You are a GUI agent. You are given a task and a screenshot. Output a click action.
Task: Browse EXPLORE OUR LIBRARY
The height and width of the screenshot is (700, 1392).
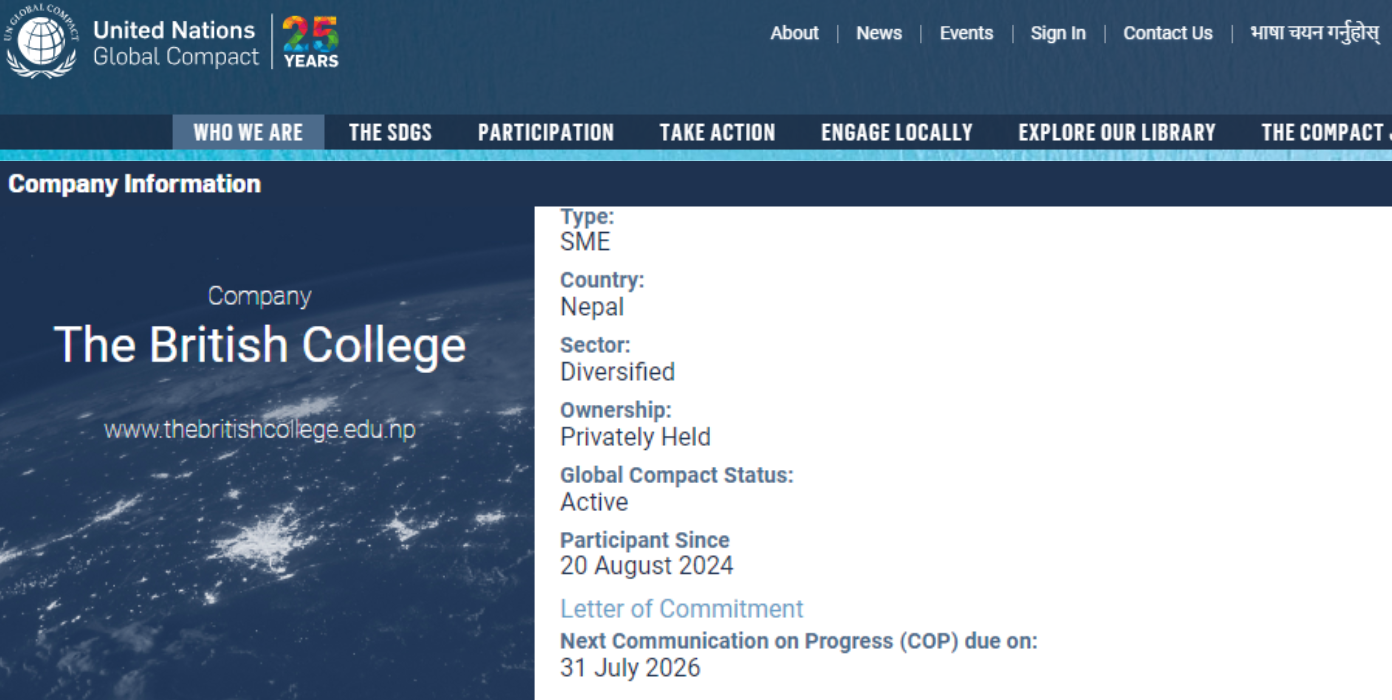[1117, 131]
